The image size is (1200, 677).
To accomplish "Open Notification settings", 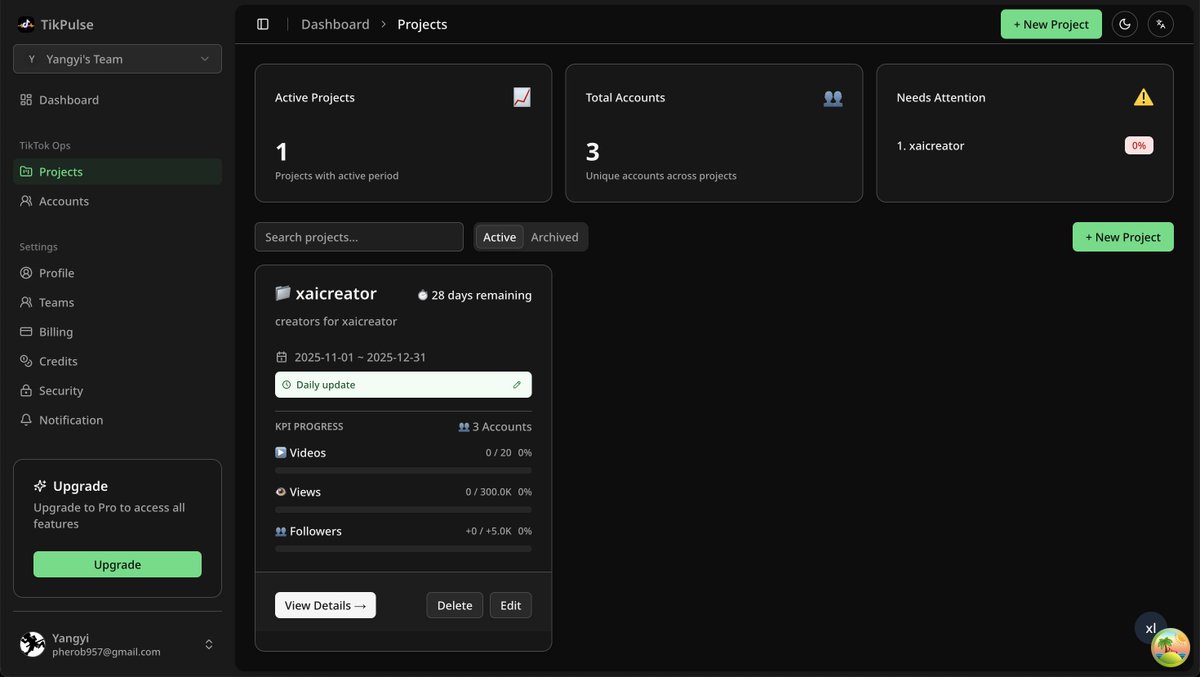I will (117, 420).
